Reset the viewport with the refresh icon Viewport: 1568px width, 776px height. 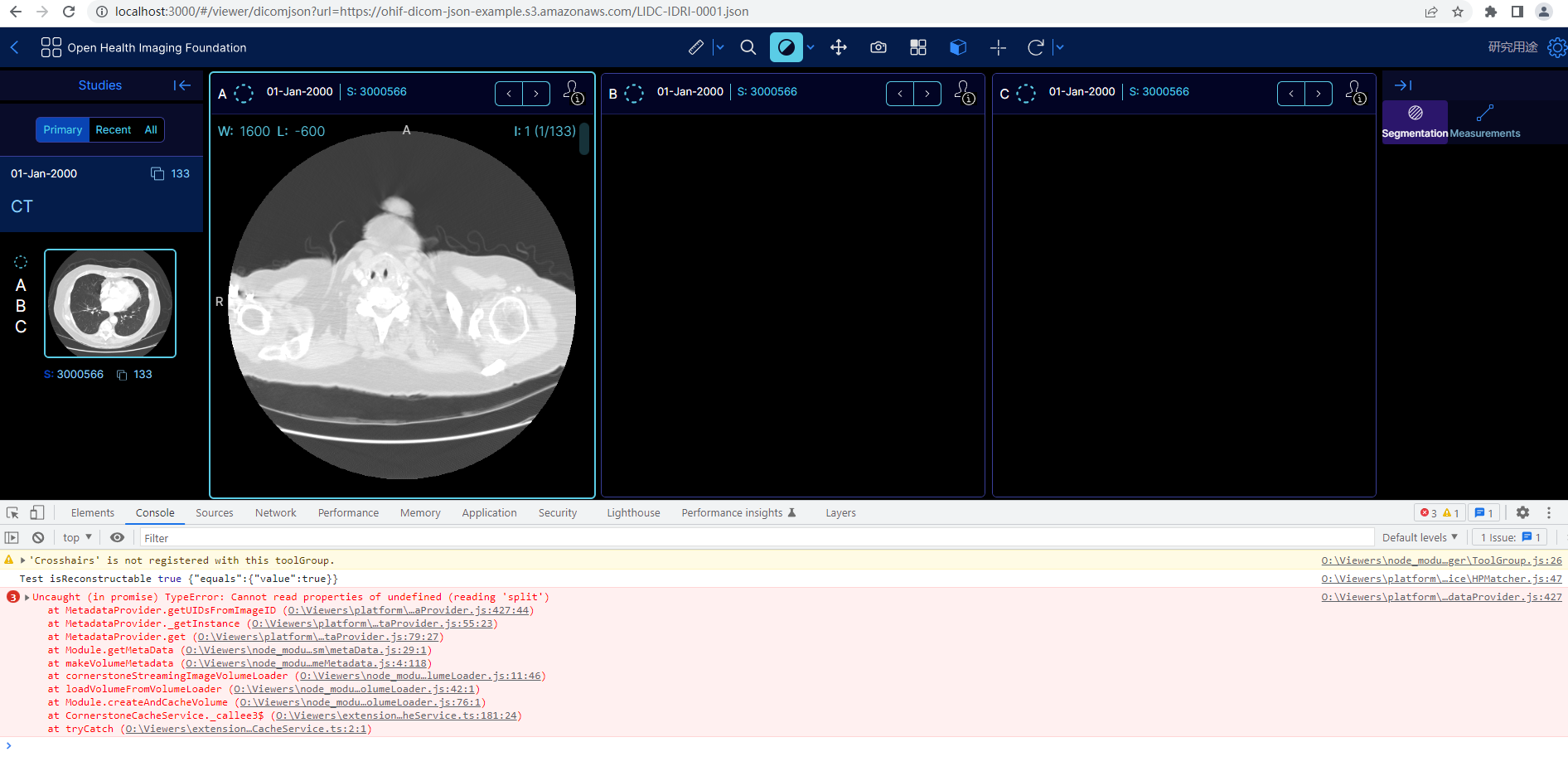(x=1035, y=47)
